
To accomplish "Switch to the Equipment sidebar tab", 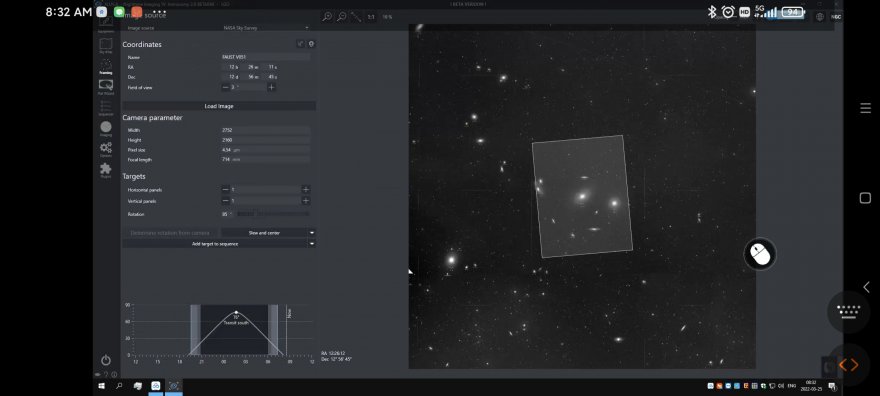I will [x=106, y=25].
